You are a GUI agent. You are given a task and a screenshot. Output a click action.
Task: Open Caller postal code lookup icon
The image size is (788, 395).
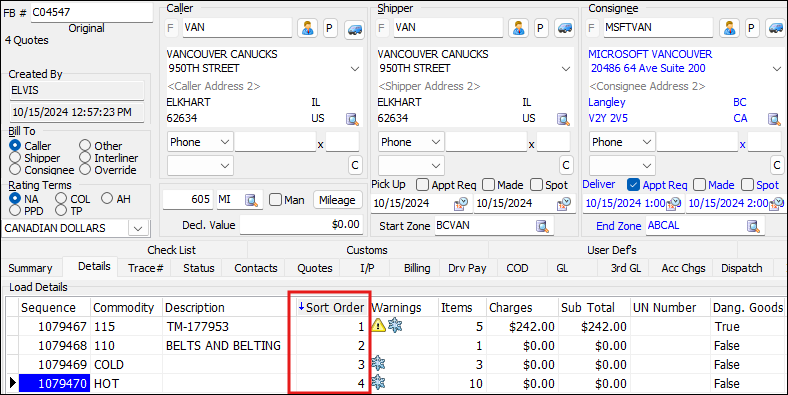pos(352,119)
